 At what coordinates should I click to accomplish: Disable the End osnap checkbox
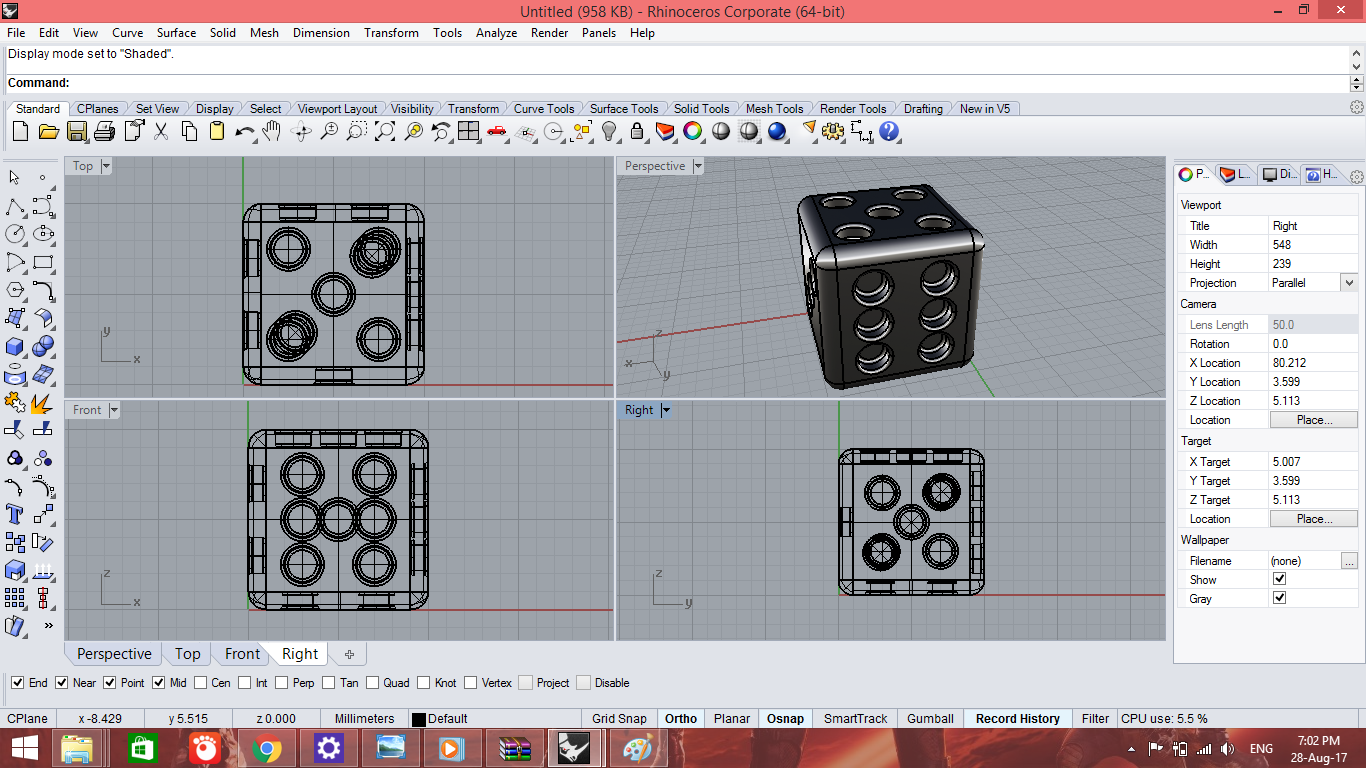18,683
